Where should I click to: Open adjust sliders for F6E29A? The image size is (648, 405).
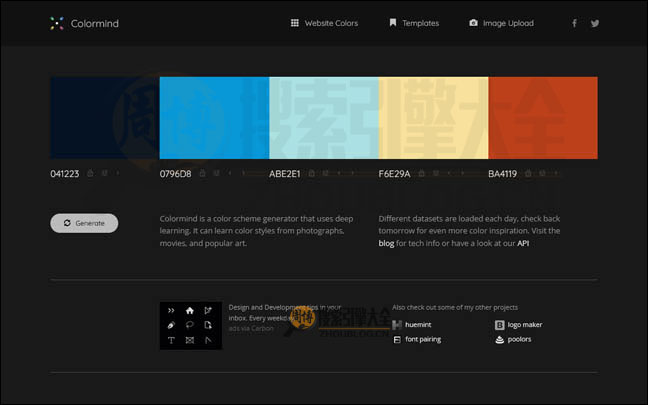[x=435, y=173]
